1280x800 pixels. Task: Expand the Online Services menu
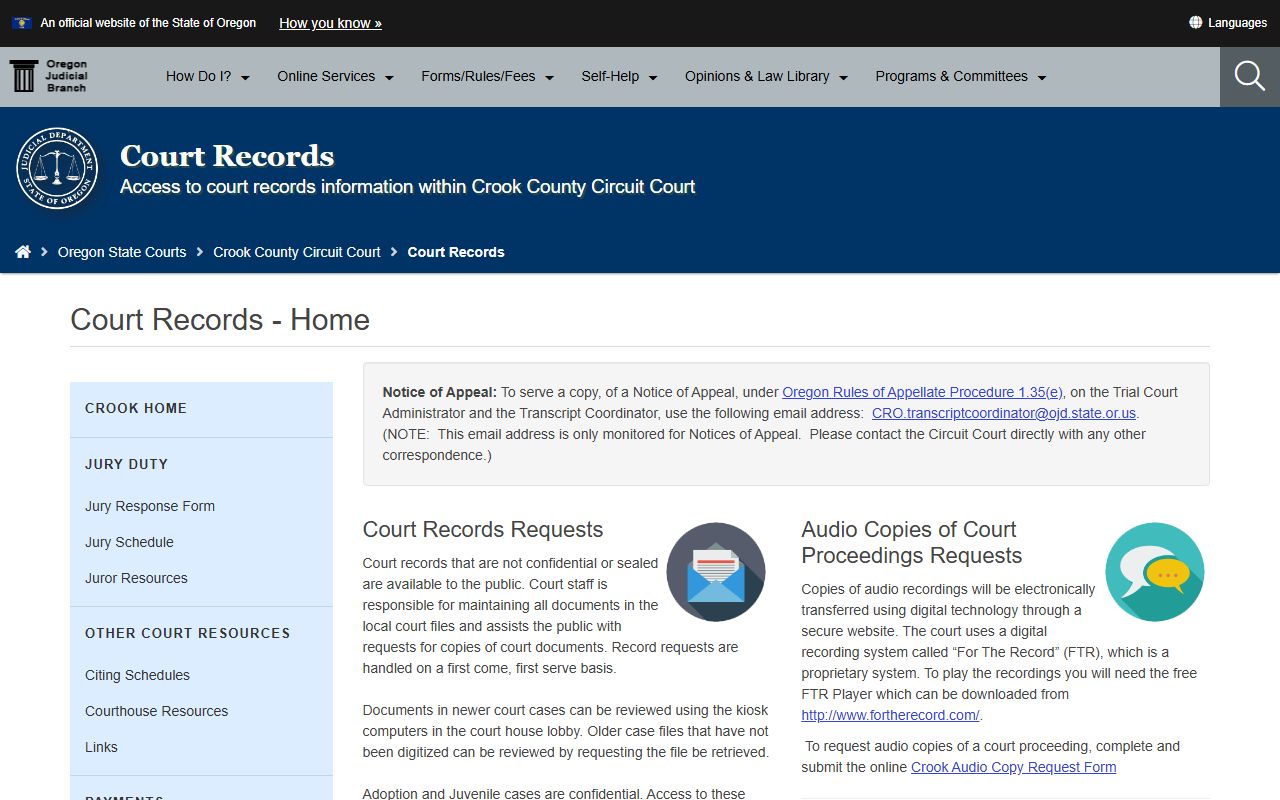coord(336,76)
